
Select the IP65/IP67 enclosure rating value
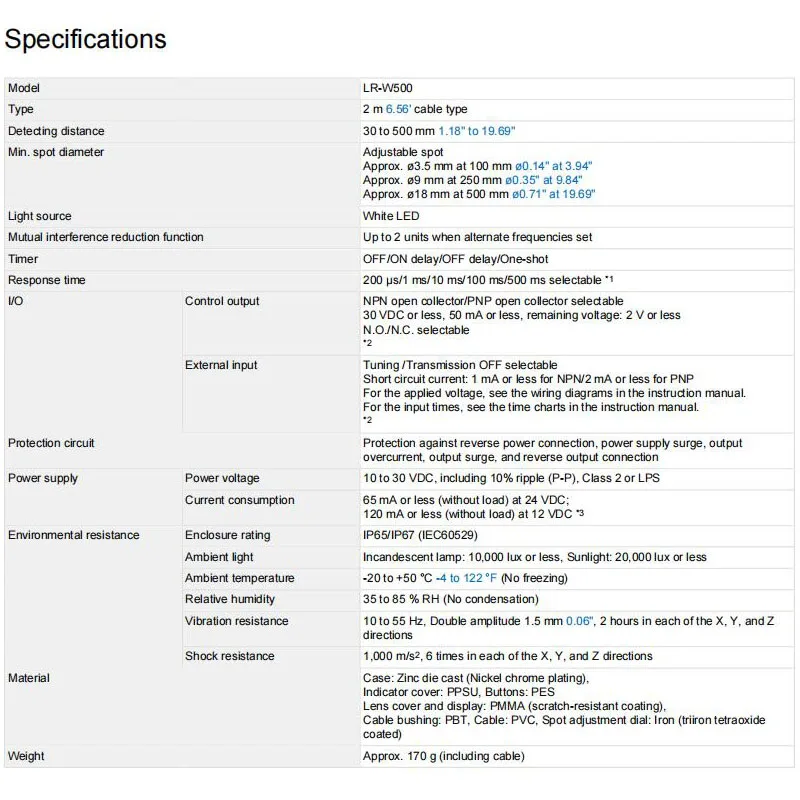click(x=420, y=535)
